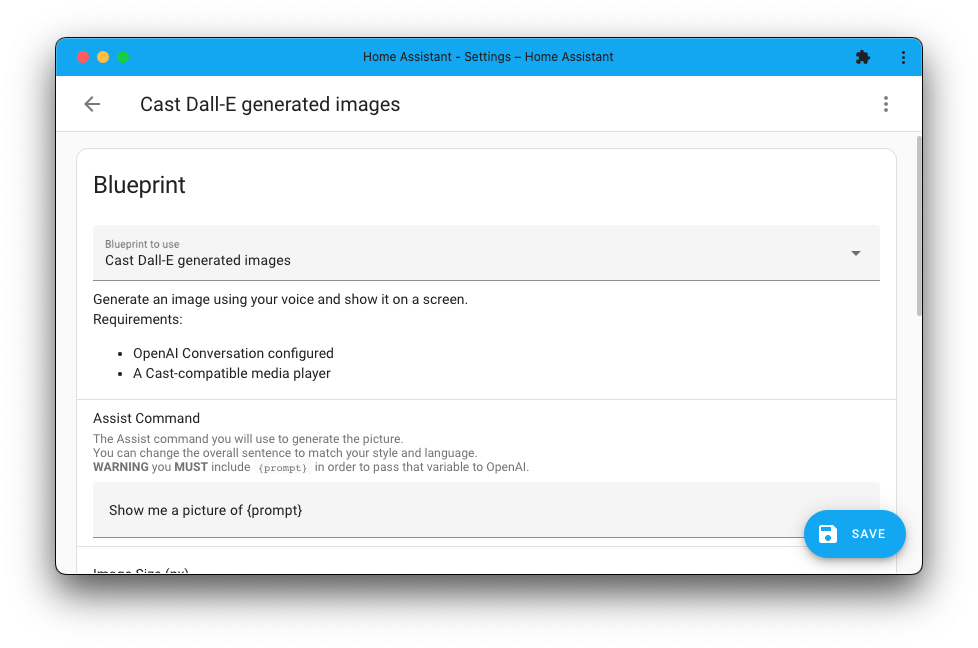The height and width of the screenshot is (648, 978).
Task: Go back using the left arrow
Action: 92,104
